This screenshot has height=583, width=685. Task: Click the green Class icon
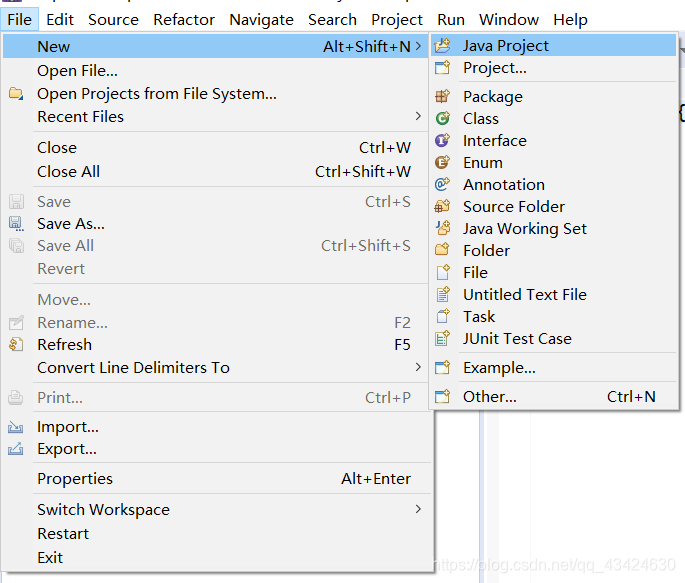tap(443, 118)
